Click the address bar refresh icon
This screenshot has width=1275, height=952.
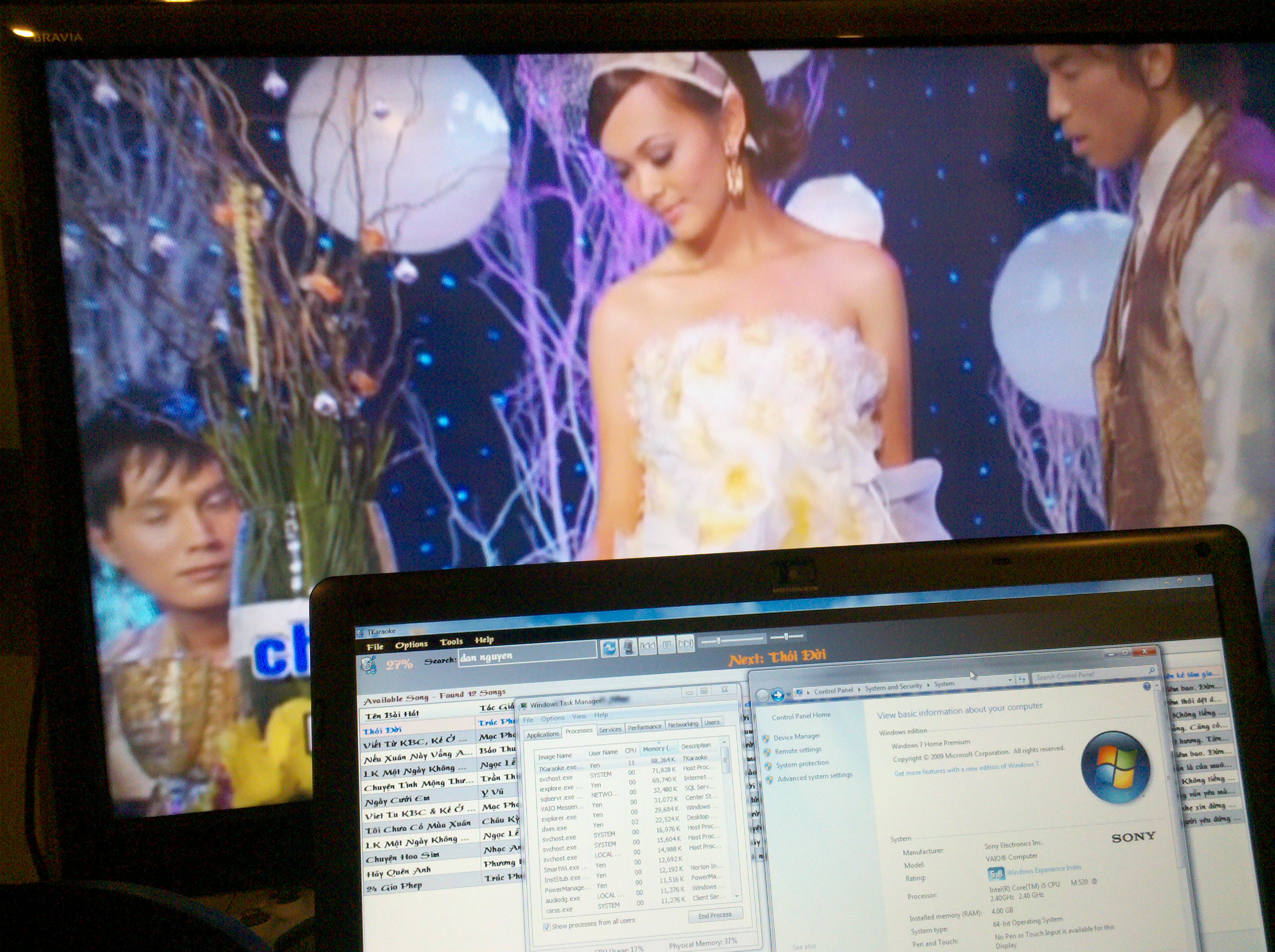(x=1021, y=680)
